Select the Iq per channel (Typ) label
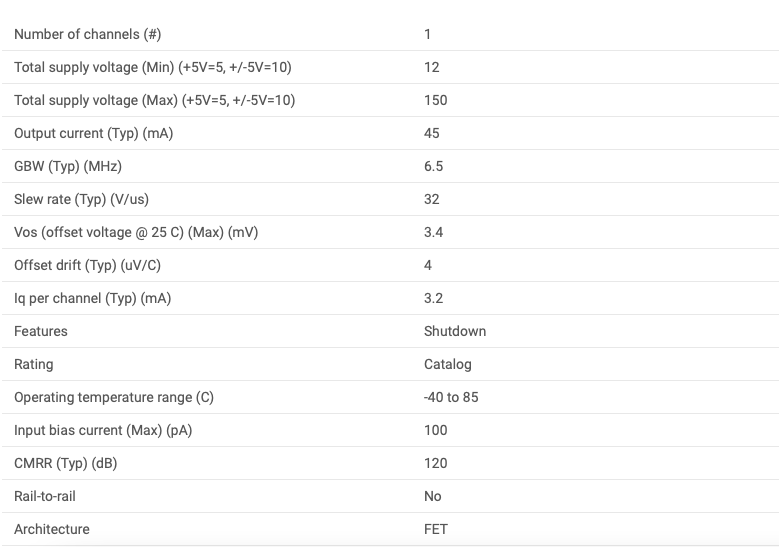Image resolution: width=779 pixels, height=547 pixels. point(92,298)
